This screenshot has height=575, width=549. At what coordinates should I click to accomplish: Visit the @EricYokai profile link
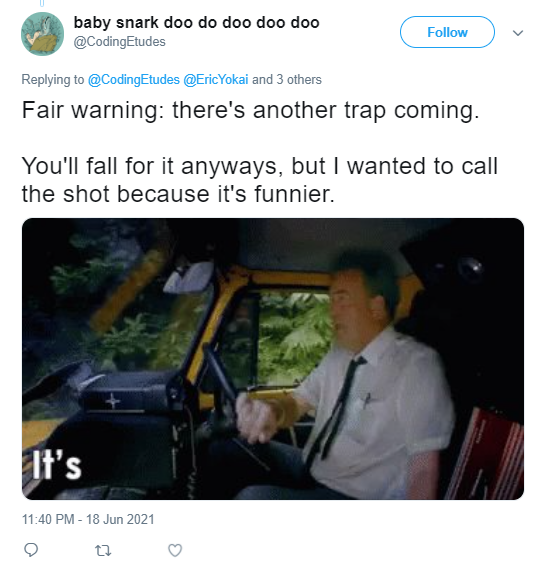click(x=216, y=80)
